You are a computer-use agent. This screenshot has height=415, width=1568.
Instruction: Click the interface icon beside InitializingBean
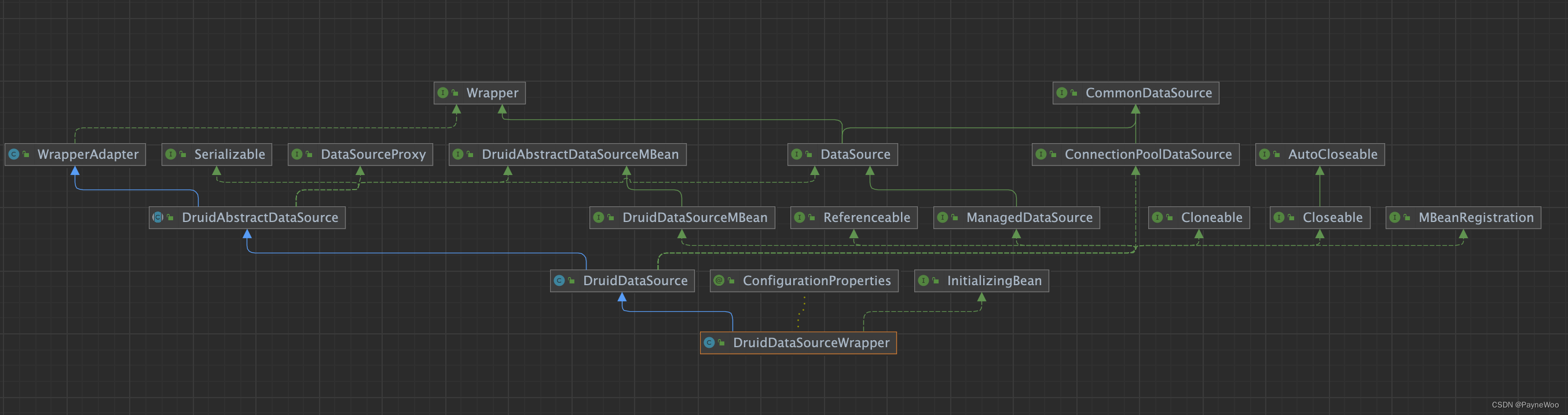pos(924,281)
